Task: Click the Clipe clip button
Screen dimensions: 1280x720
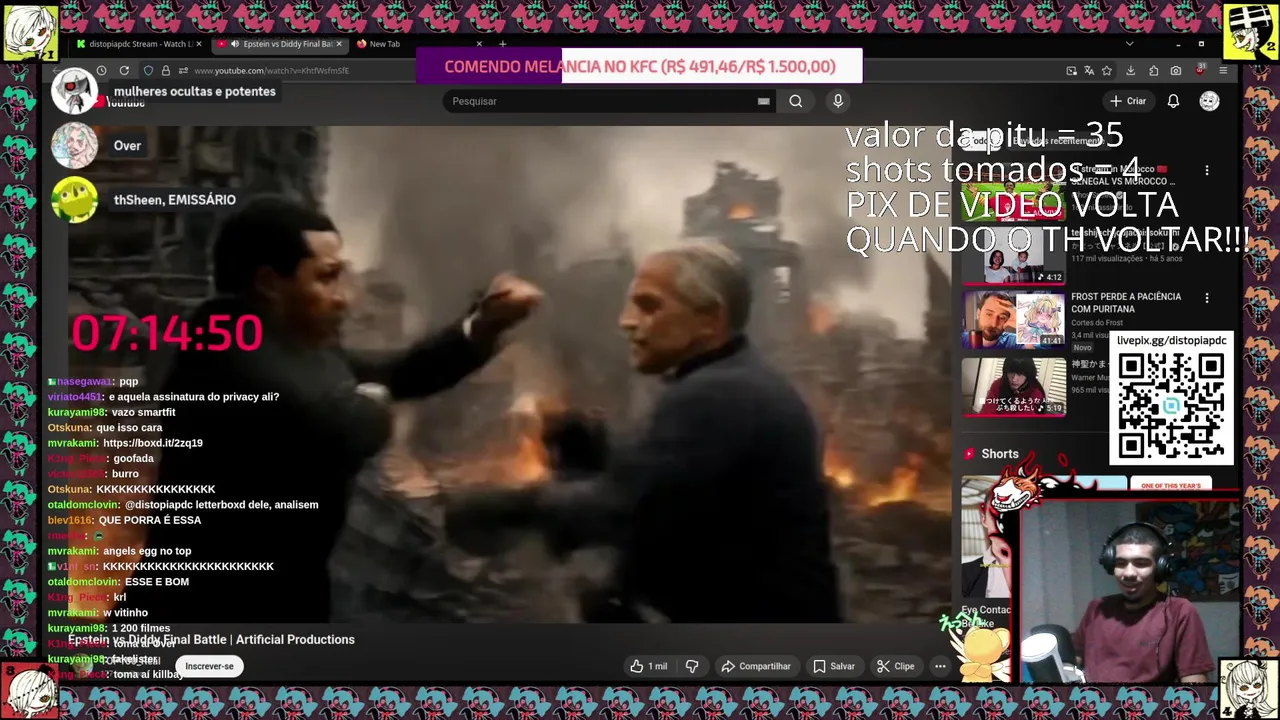Action: [896, 666]
